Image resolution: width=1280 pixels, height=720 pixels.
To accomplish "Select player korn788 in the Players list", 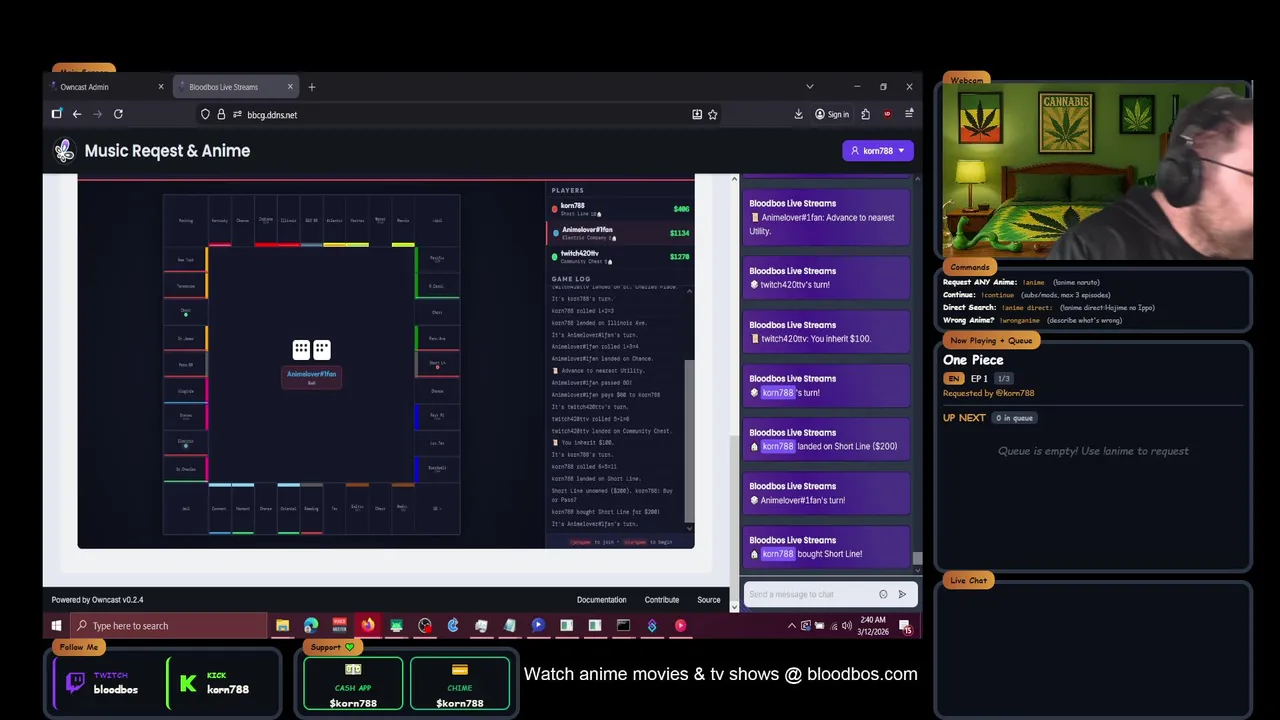I will point(620,209).
